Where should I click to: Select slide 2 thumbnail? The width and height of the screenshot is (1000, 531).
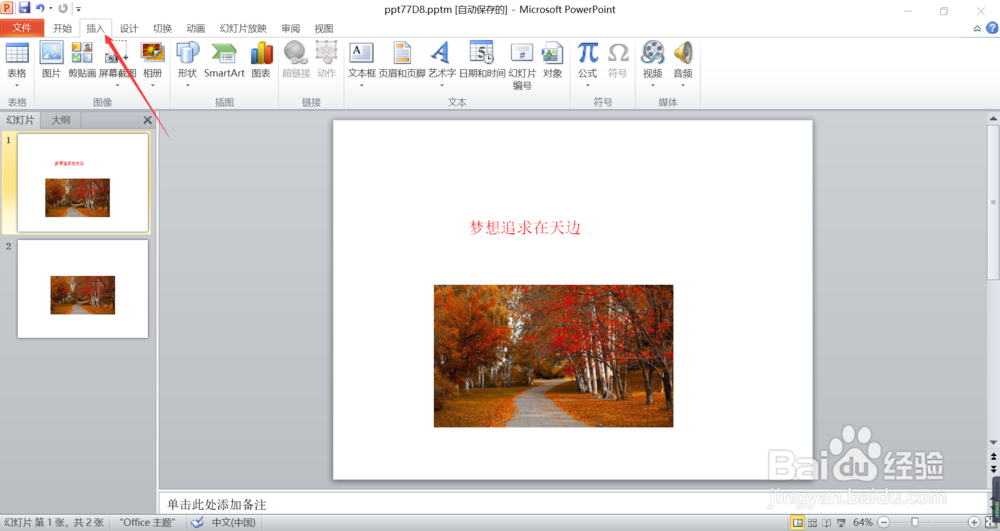point(83,289)
